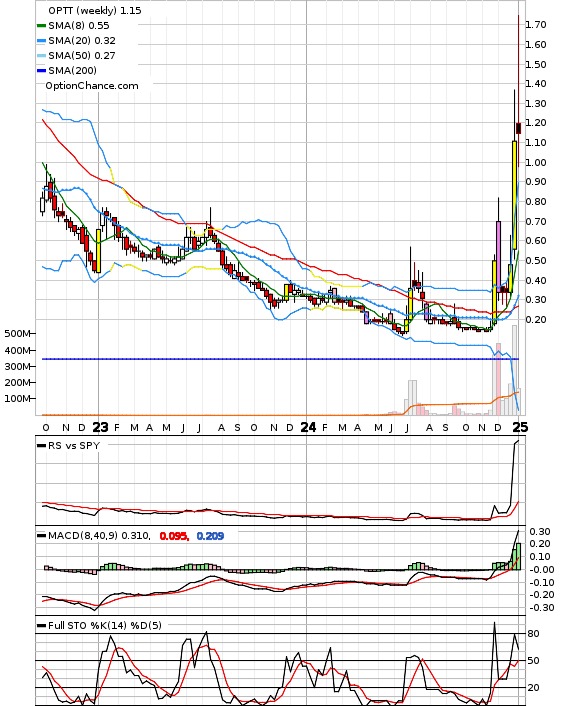Click the 24 year marker on time axis

308,427
